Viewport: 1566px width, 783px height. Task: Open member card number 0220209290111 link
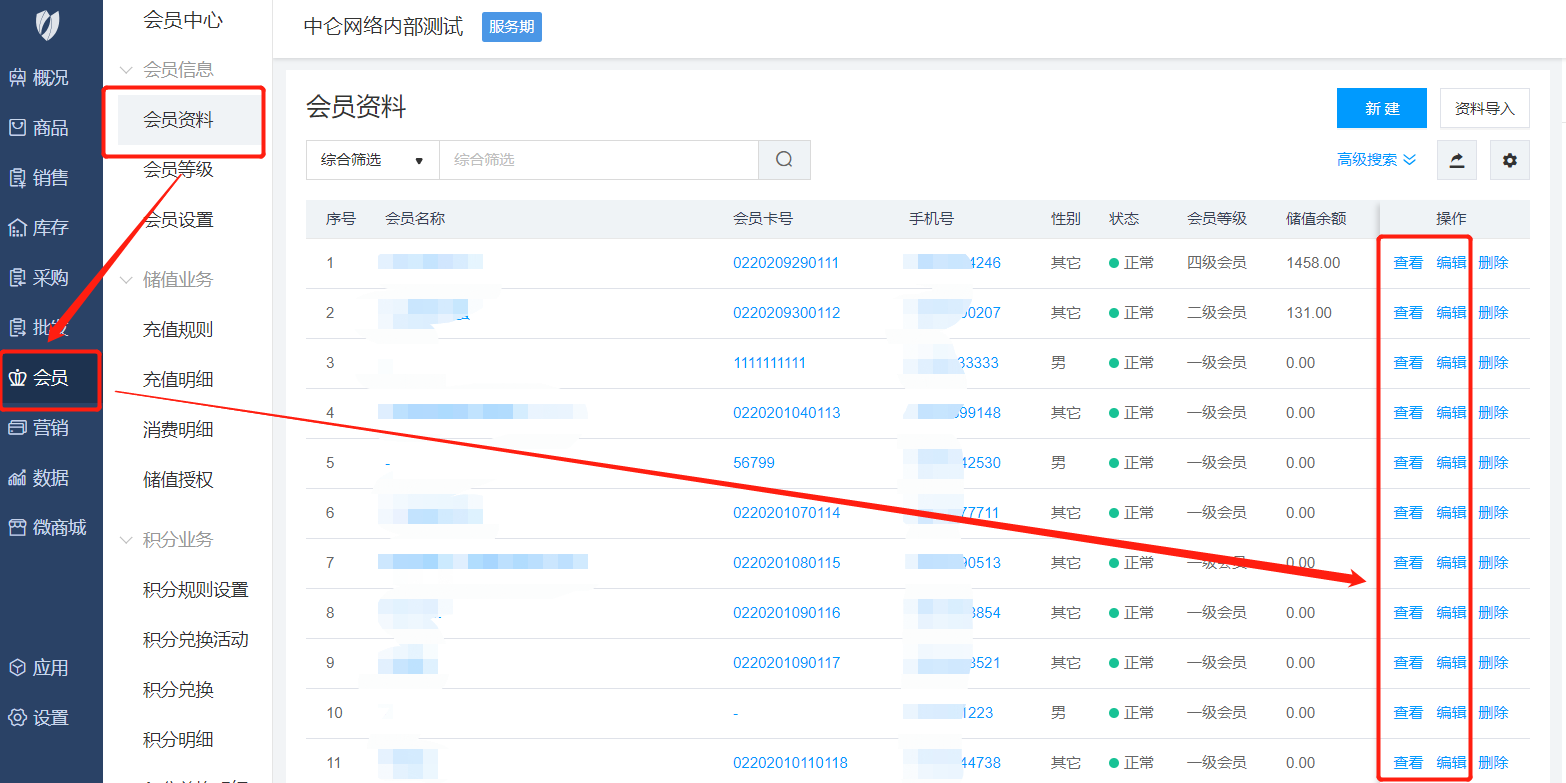(785, 263)
